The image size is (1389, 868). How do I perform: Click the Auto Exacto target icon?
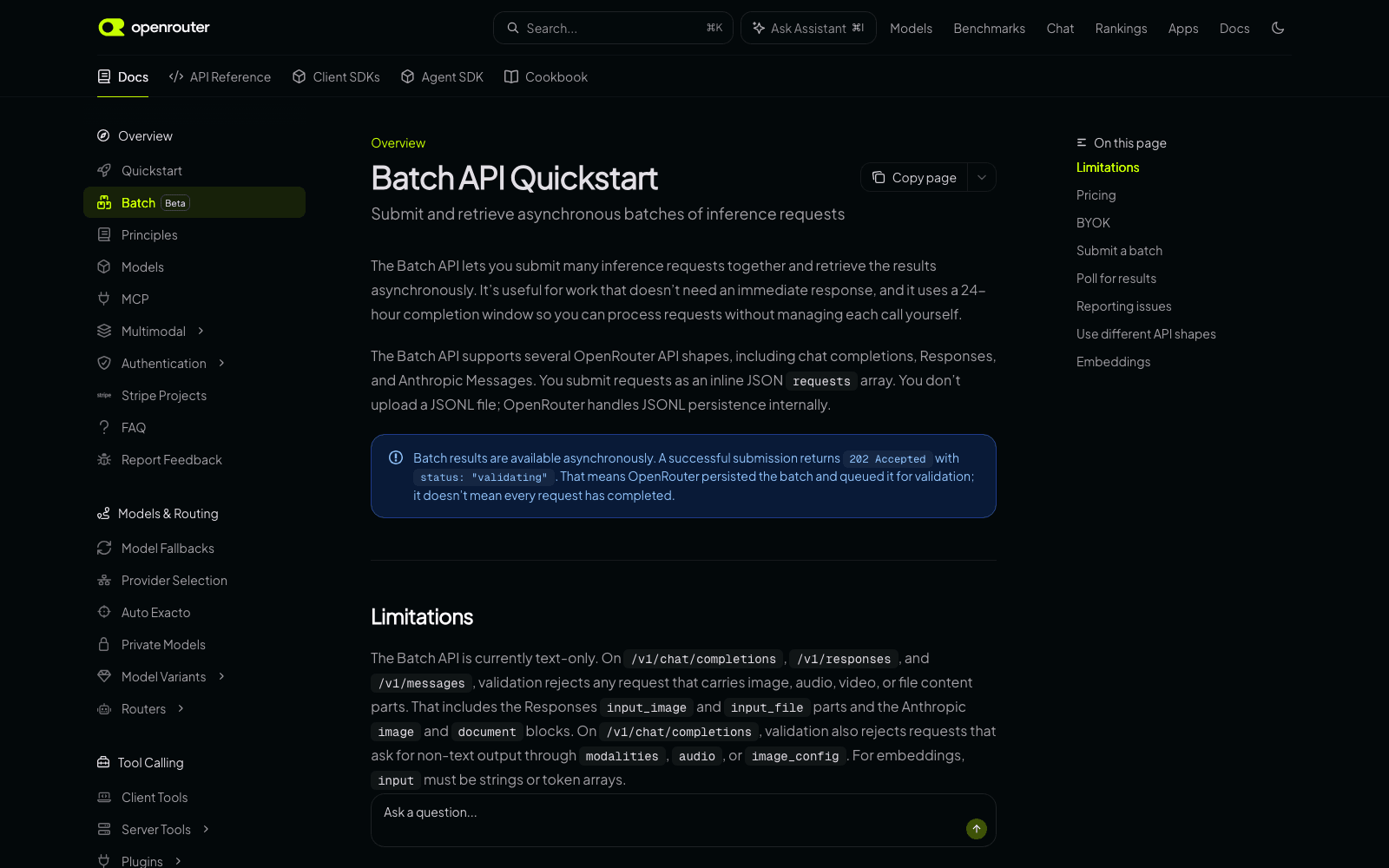104,612
